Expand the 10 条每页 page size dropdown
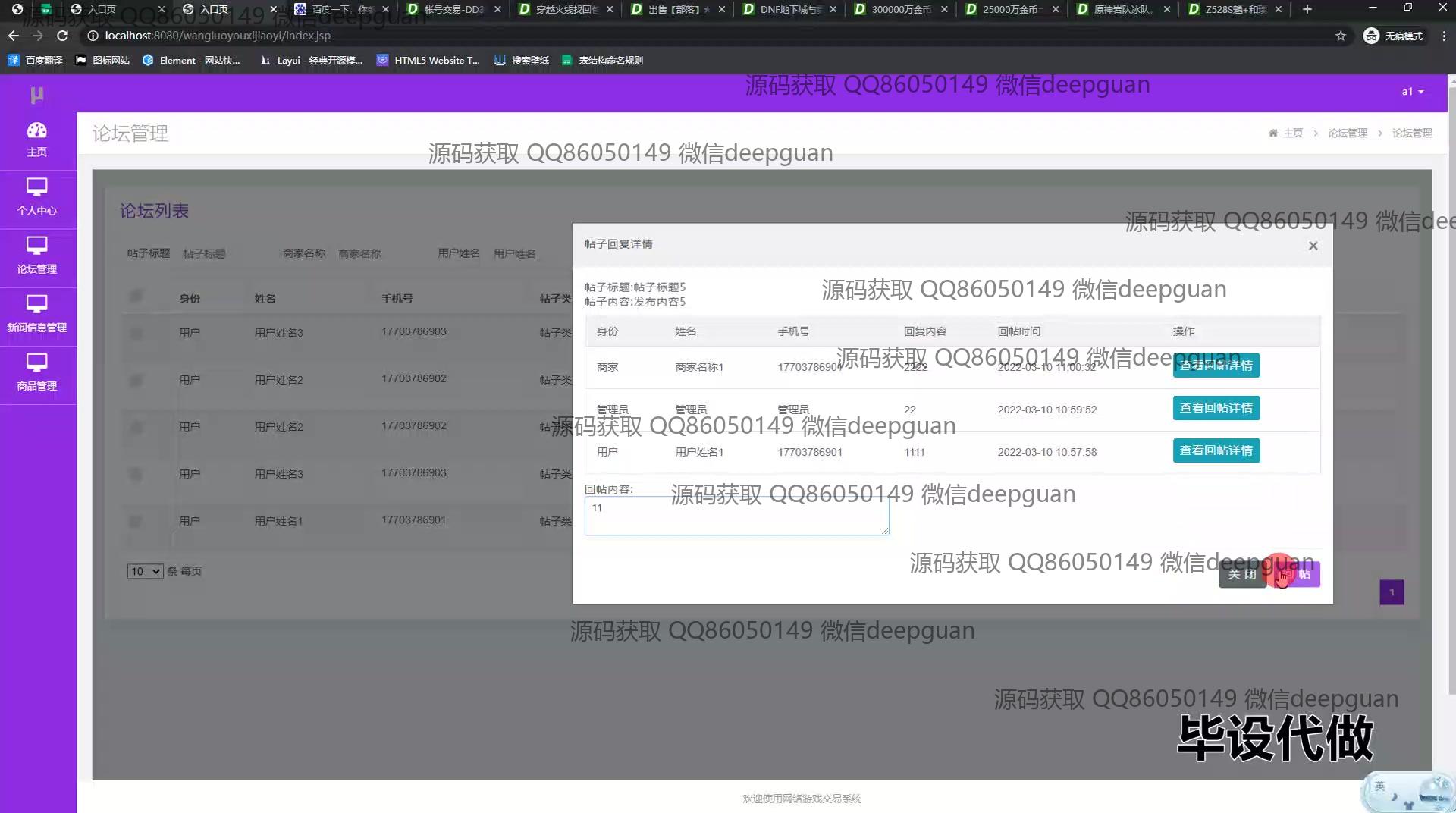Image resolution: width=1456 pixels, height=813 pixels. tap(145, 571)
